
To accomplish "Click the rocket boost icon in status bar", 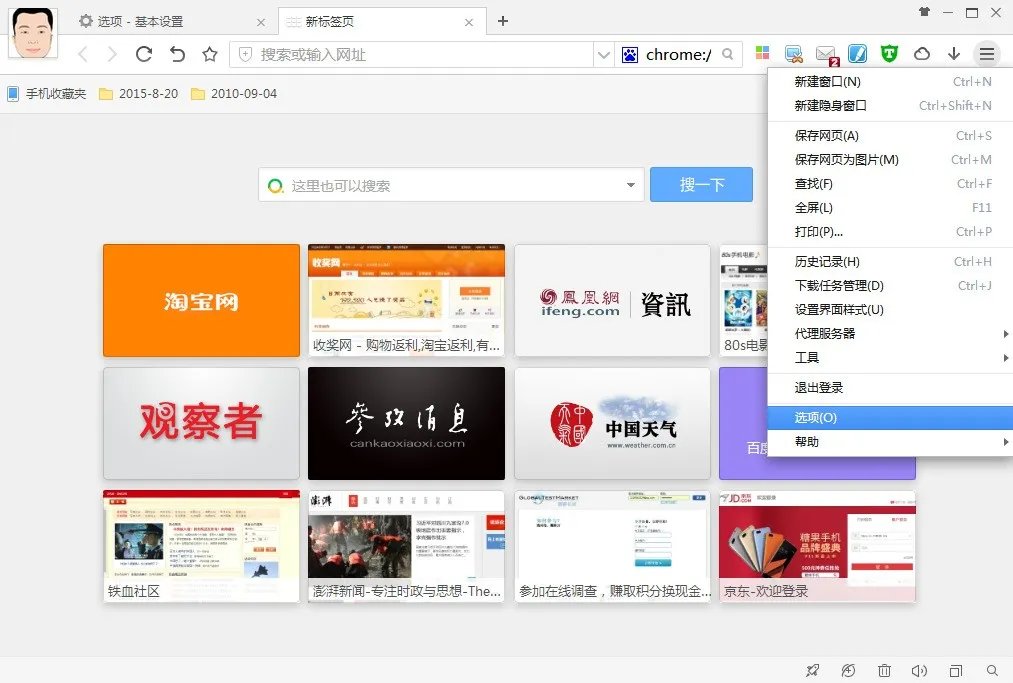I will click(813, 670).
